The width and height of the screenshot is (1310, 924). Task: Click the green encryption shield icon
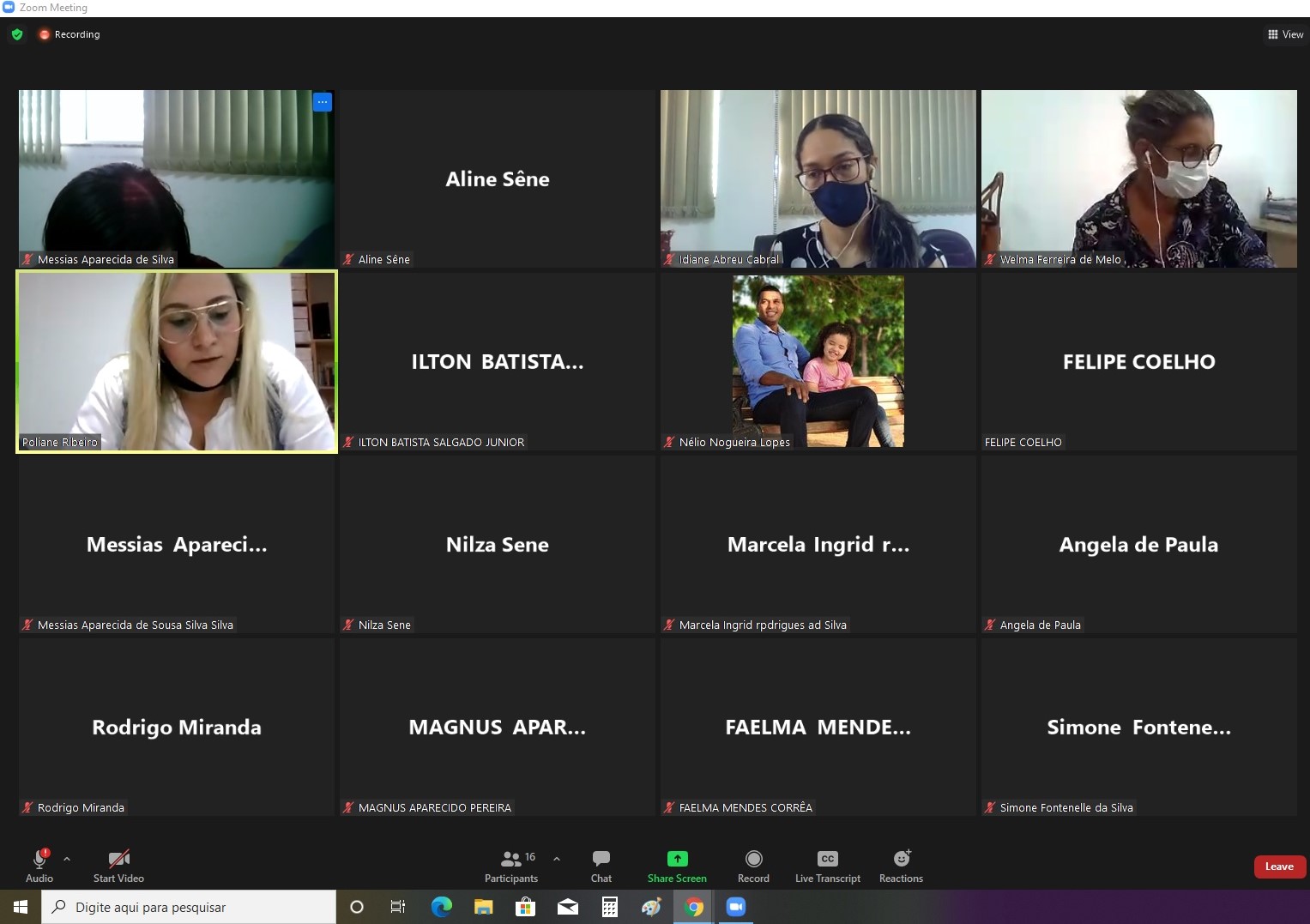pyautogui.click(x=17, y=34)
